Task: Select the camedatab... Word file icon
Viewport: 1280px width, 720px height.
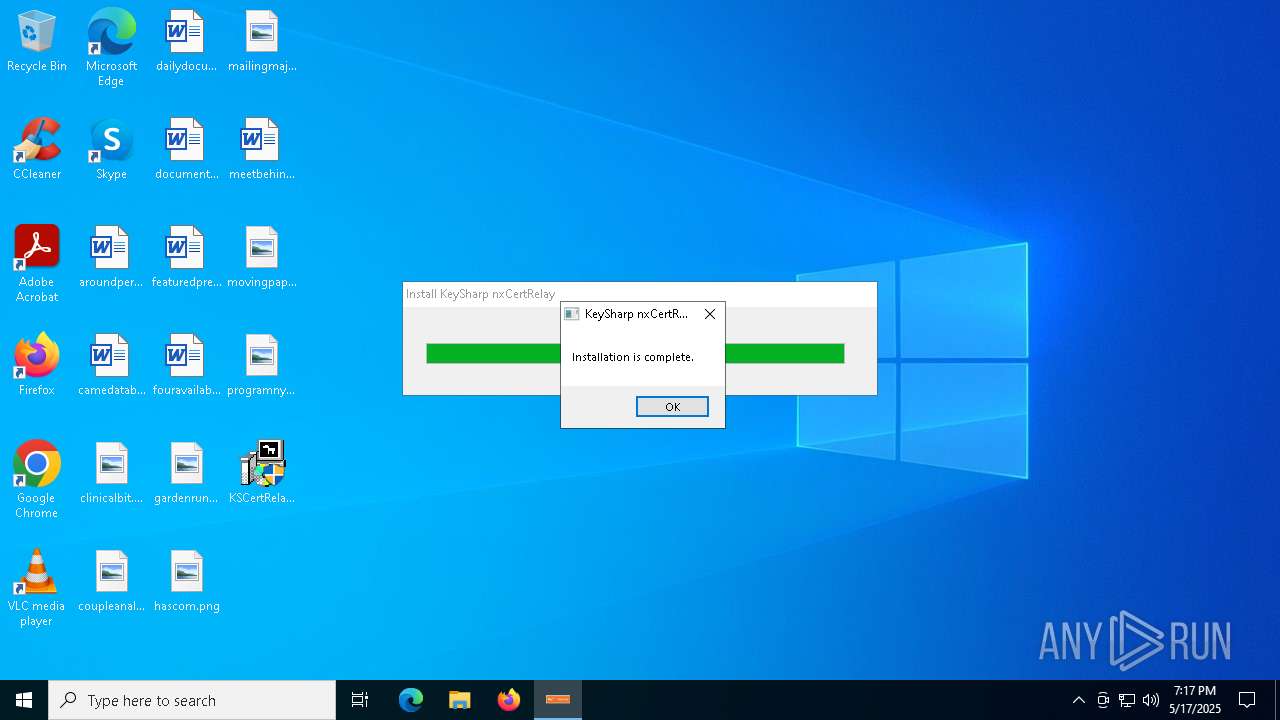Action: click(x=111, y=366)
